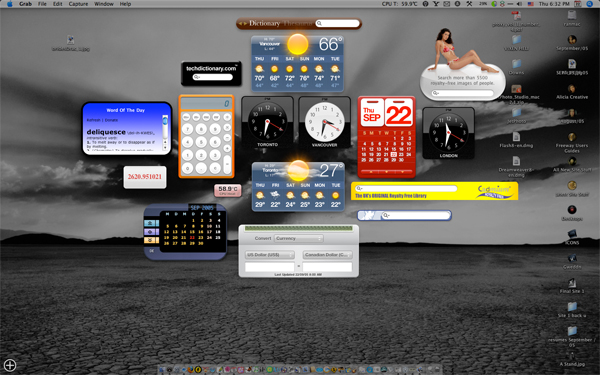Image resolution: width=600 pixels, height=375 pixels.
Task: Click the 58.9°C CPU heat widget
Action: (228, 190)
